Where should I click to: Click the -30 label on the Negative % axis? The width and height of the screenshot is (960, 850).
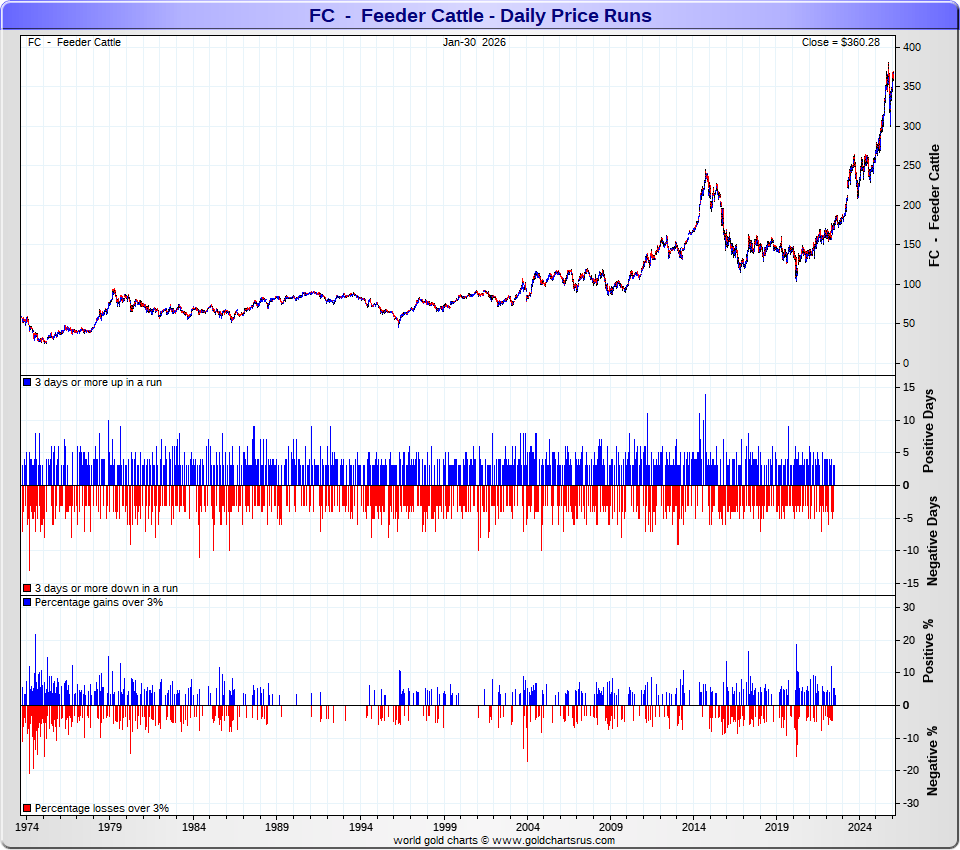click(x=910, y=803)
